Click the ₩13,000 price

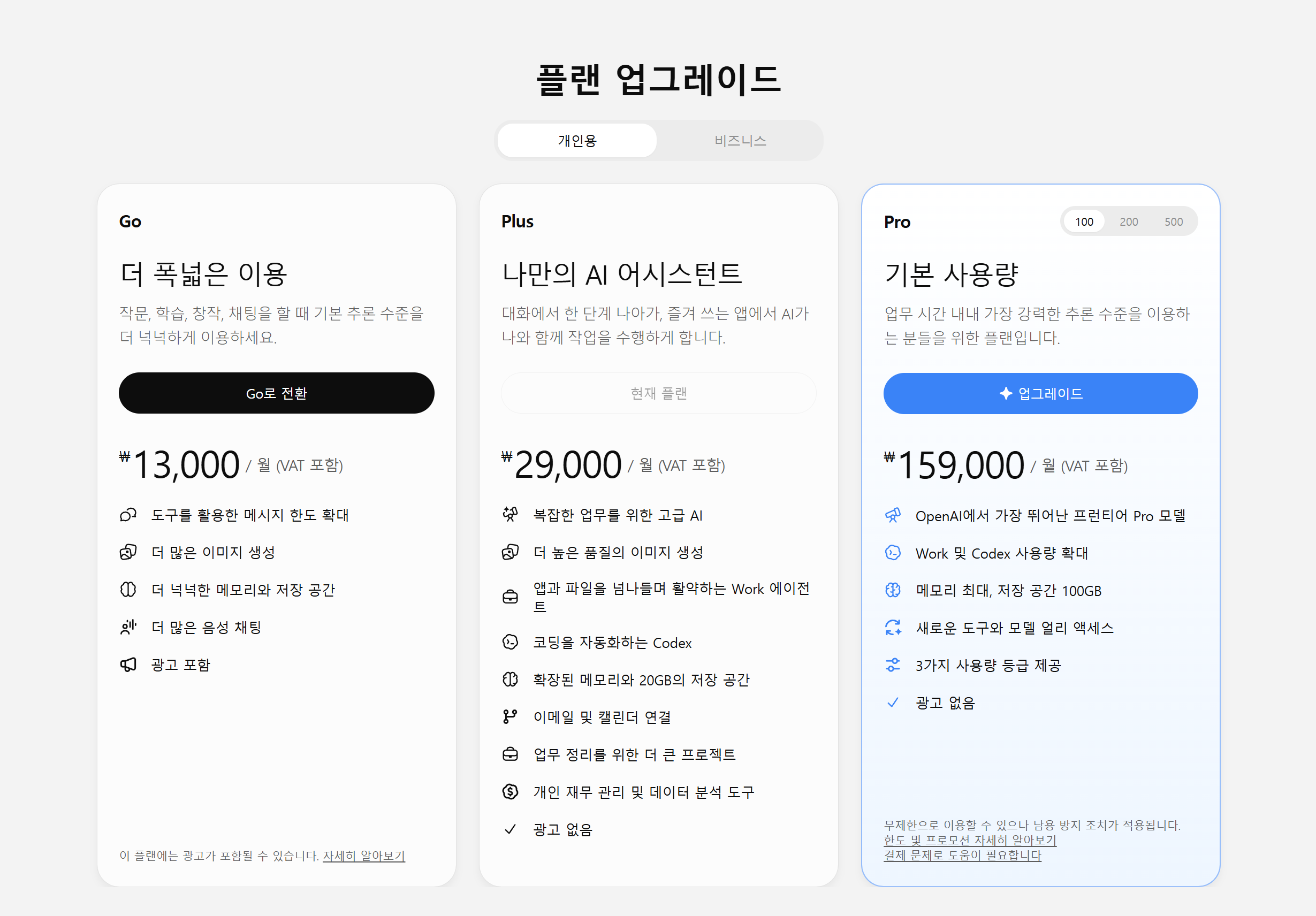[x=179, y=464]
